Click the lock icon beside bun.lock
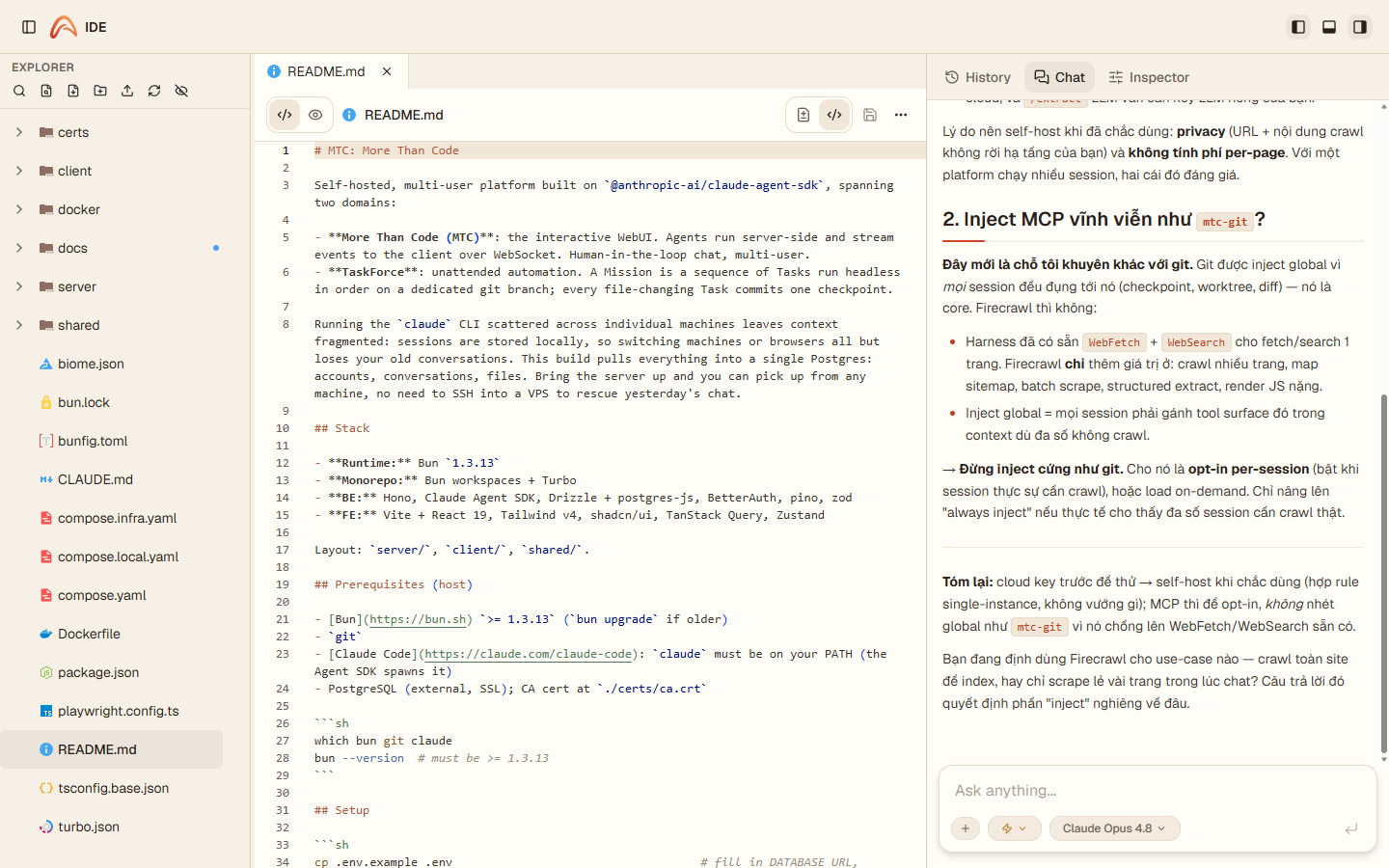The width and height of the screenshot is (1389, 868). (x=46, y=402)
